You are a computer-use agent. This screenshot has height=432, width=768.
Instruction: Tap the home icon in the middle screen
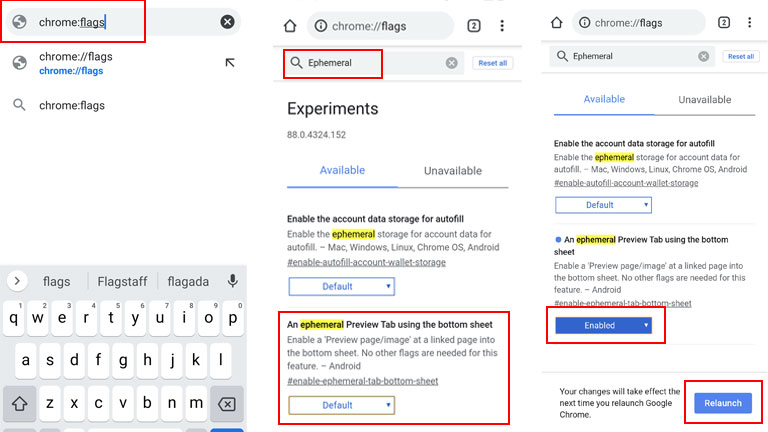tap(290, 25)
